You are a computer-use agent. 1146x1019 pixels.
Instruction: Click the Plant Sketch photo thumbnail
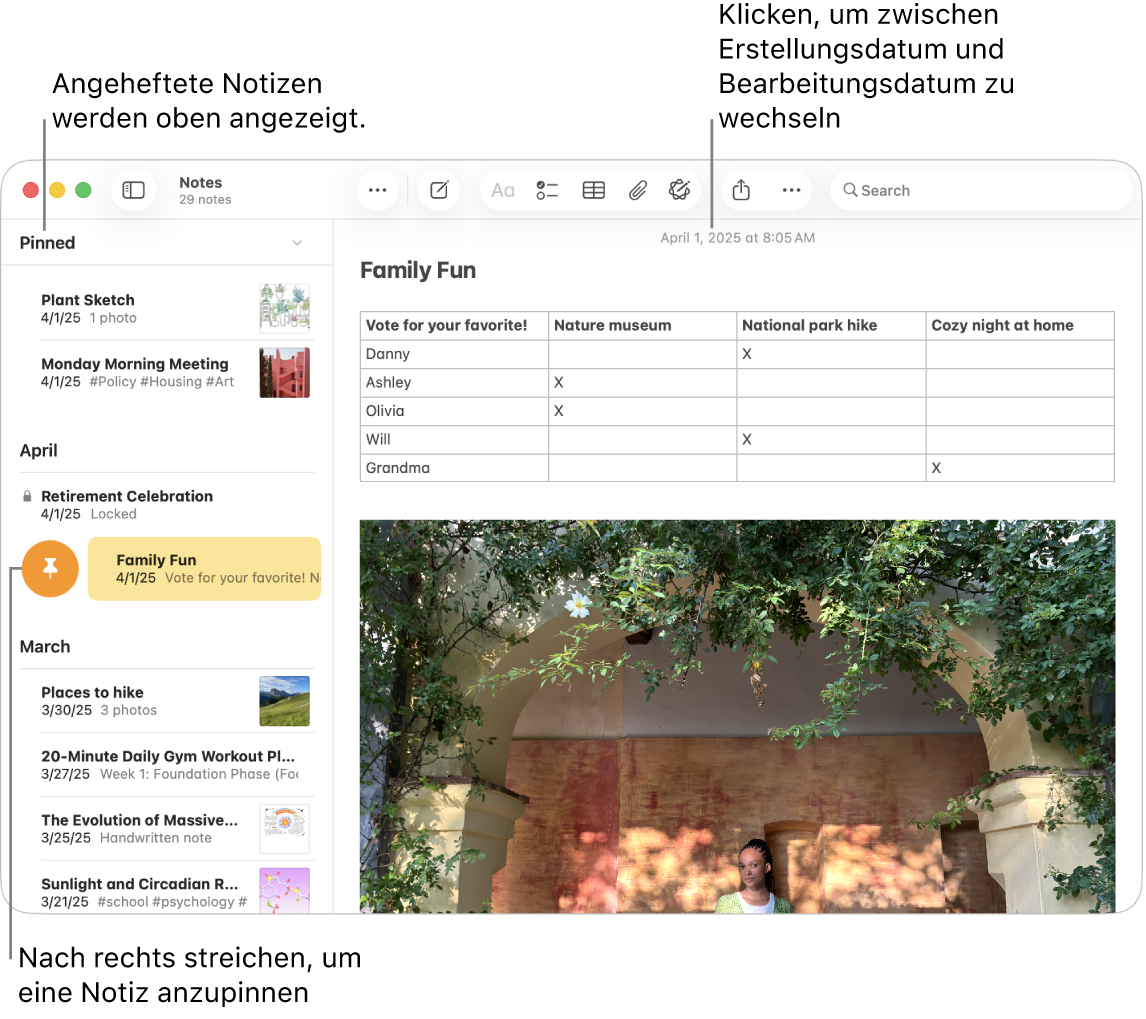point(284,308)
